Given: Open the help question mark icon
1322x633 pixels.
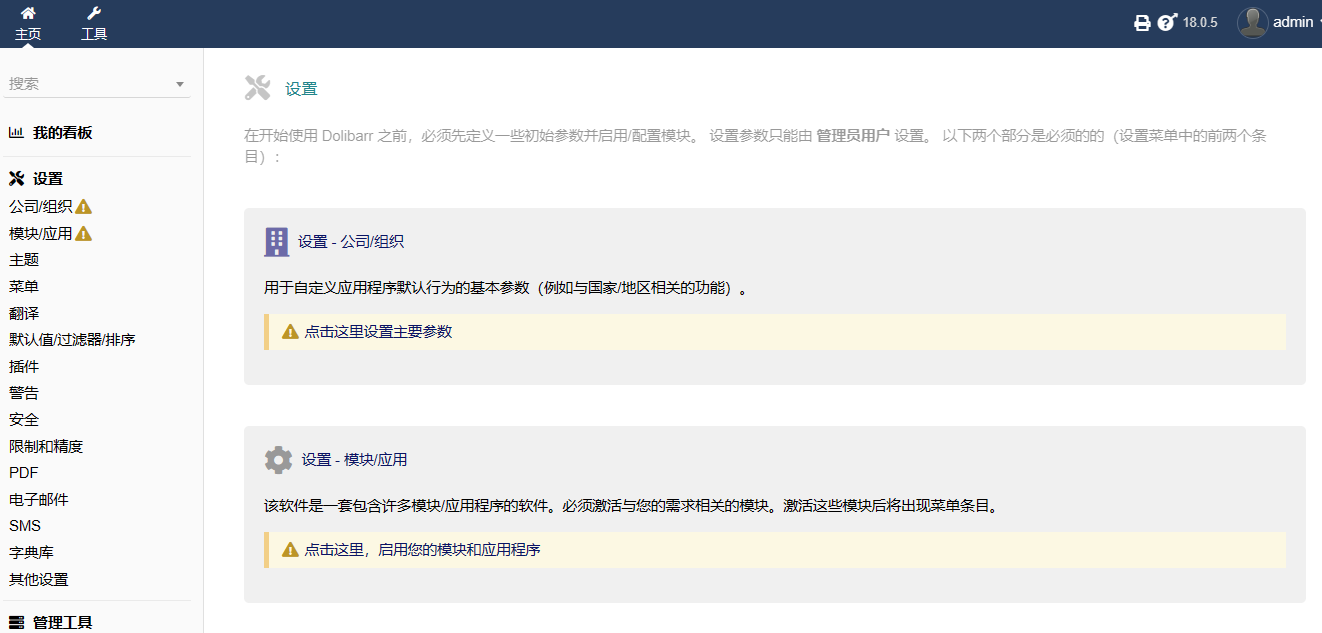Looking at the screenshot, I should [x=1166, y=23].
